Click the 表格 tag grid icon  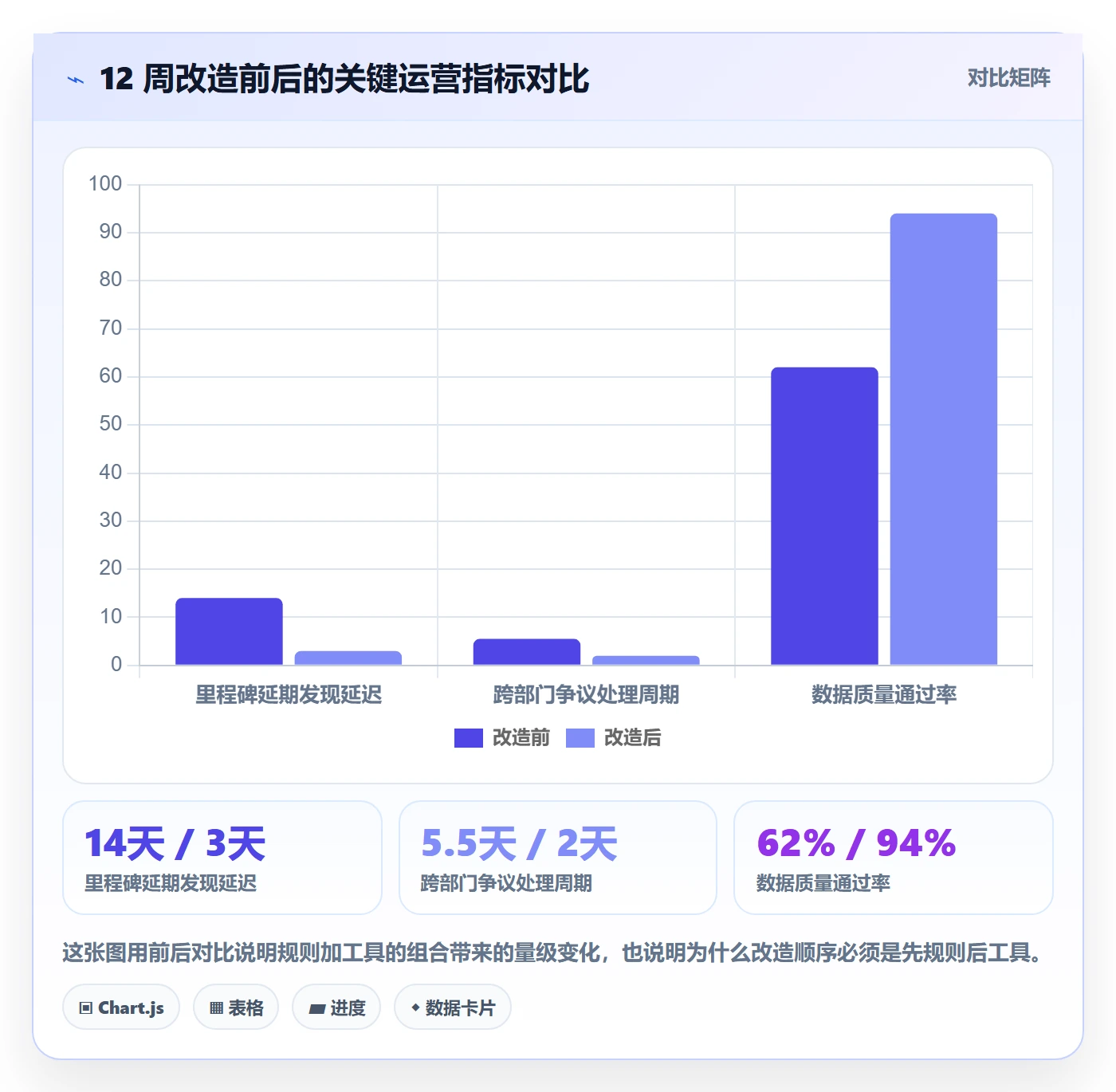(x=216, y=1008)
